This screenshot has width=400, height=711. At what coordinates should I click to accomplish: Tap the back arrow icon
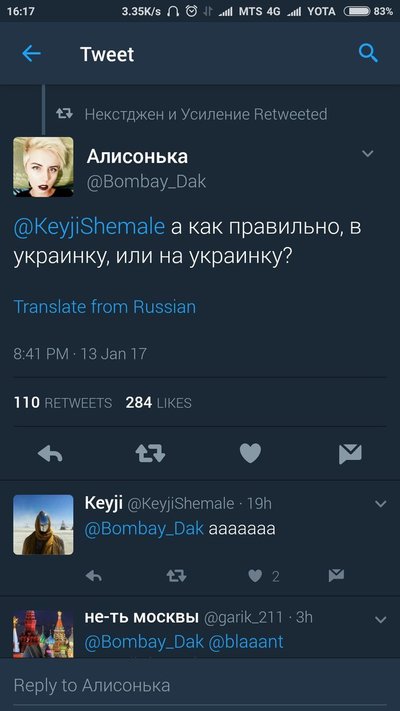[x=31, y=54]
